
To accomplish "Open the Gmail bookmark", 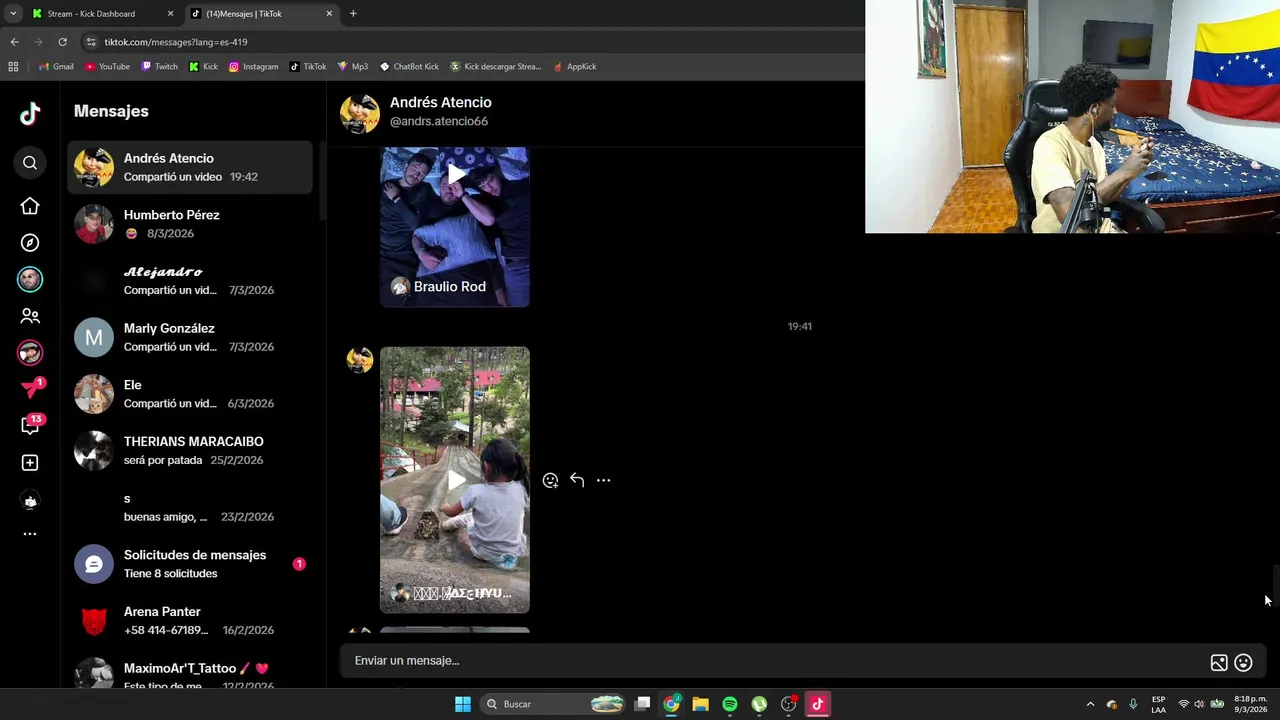I will (x=56, y=67).
